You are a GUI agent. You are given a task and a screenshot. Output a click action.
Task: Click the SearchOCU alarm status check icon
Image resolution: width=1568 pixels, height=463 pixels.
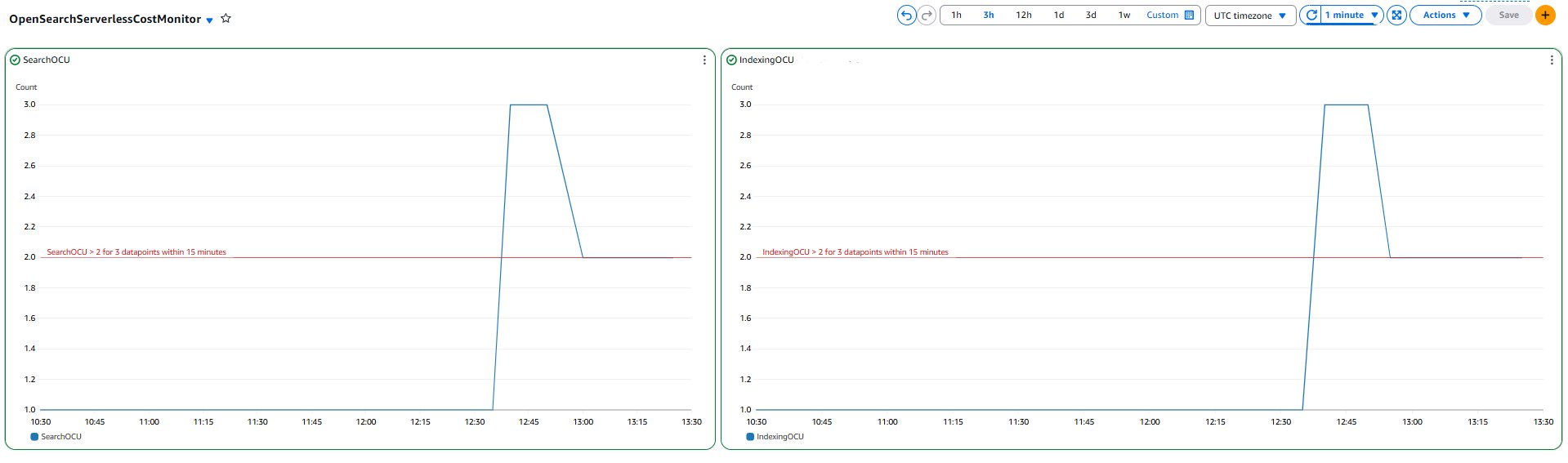pyautogui.click(x=15, y=60)
